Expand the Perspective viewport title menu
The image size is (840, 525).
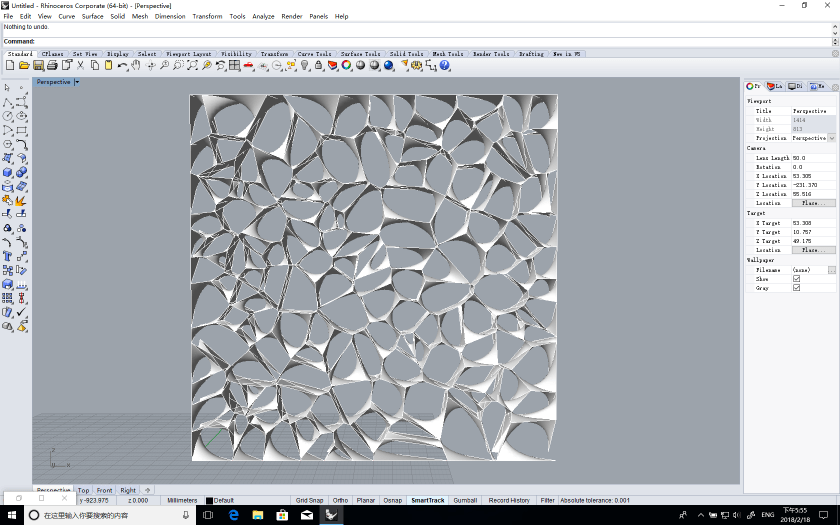77,82
